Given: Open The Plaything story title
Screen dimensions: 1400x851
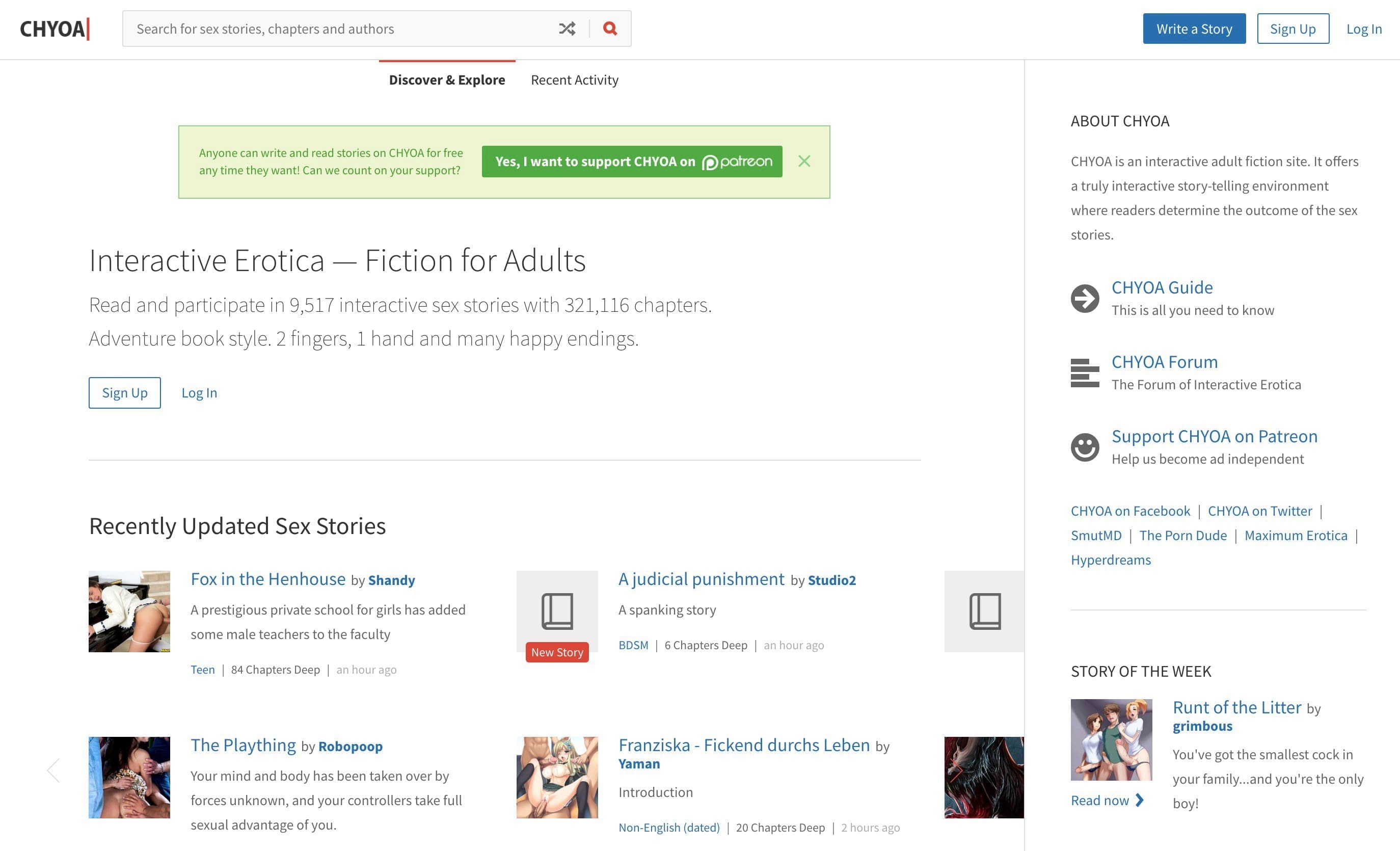Looking at the screenshot, I should tap(243, 746).
